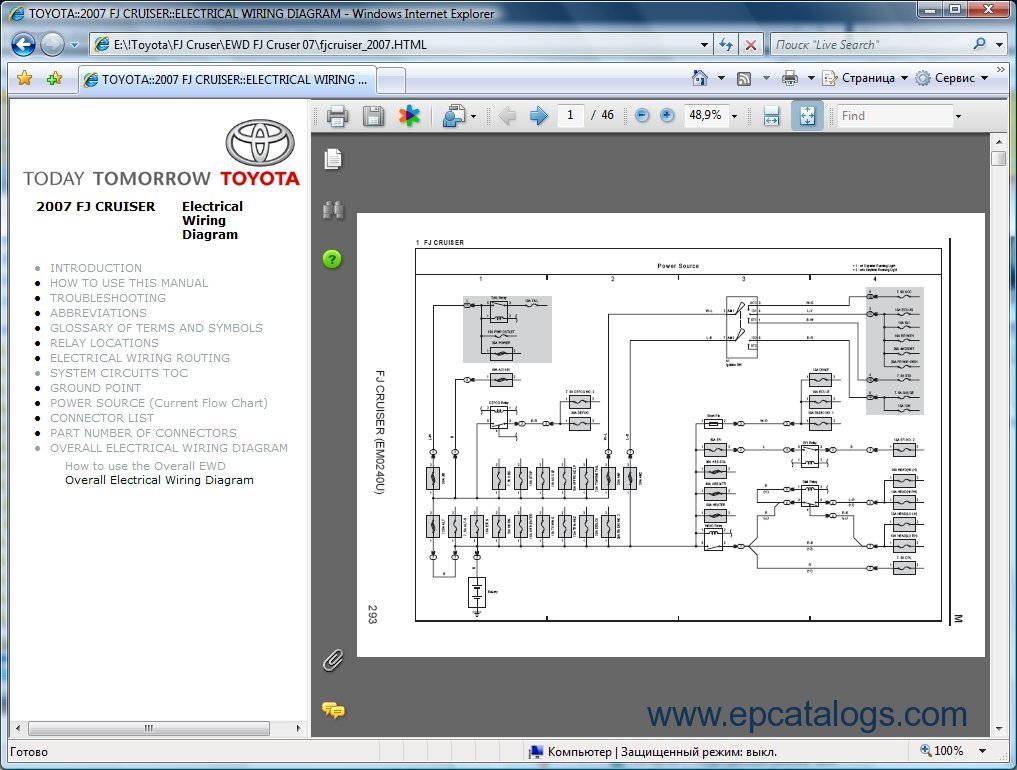Open the CONNECTOR LIST link

coord(102,418)
